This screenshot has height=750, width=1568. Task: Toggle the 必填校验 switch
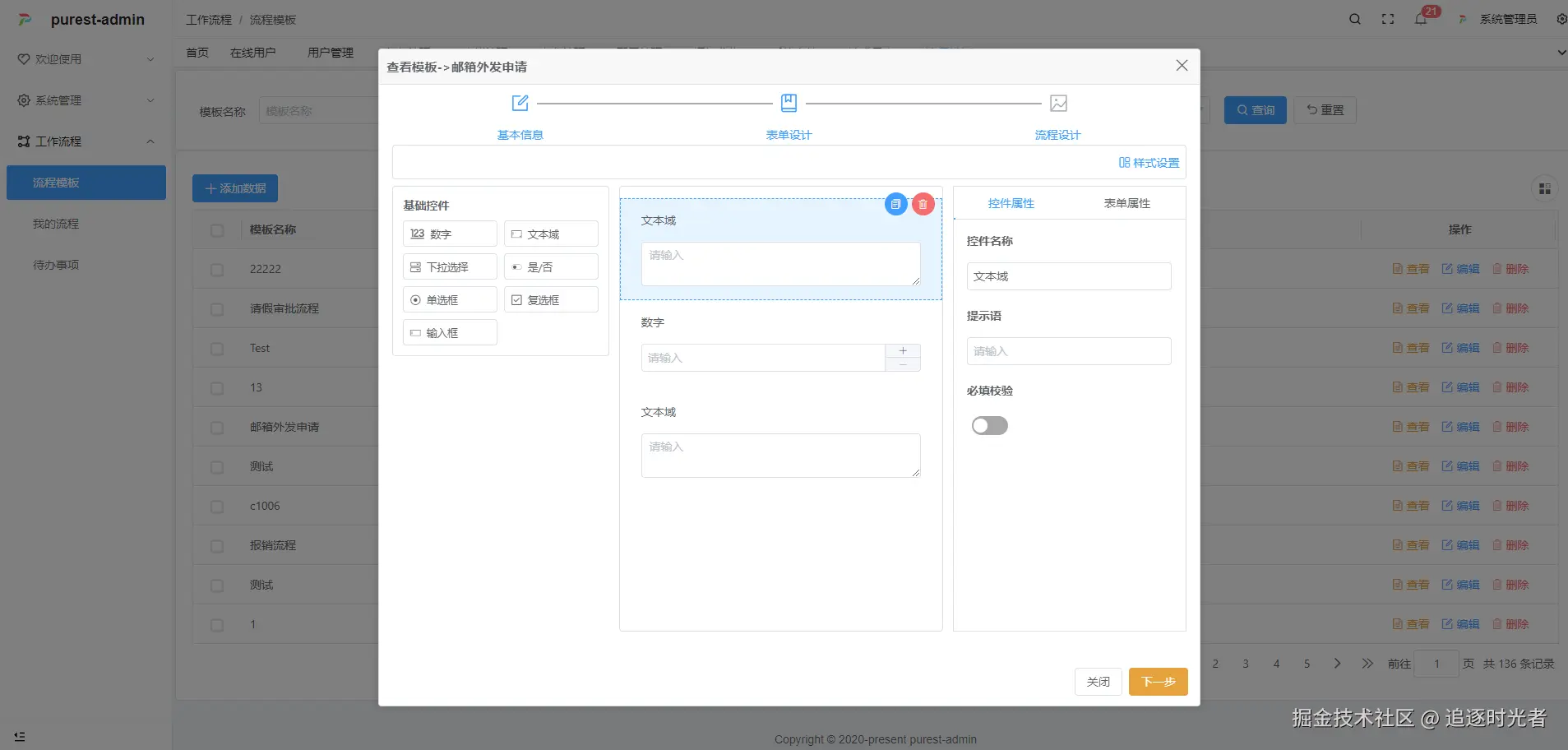[989, 425]
